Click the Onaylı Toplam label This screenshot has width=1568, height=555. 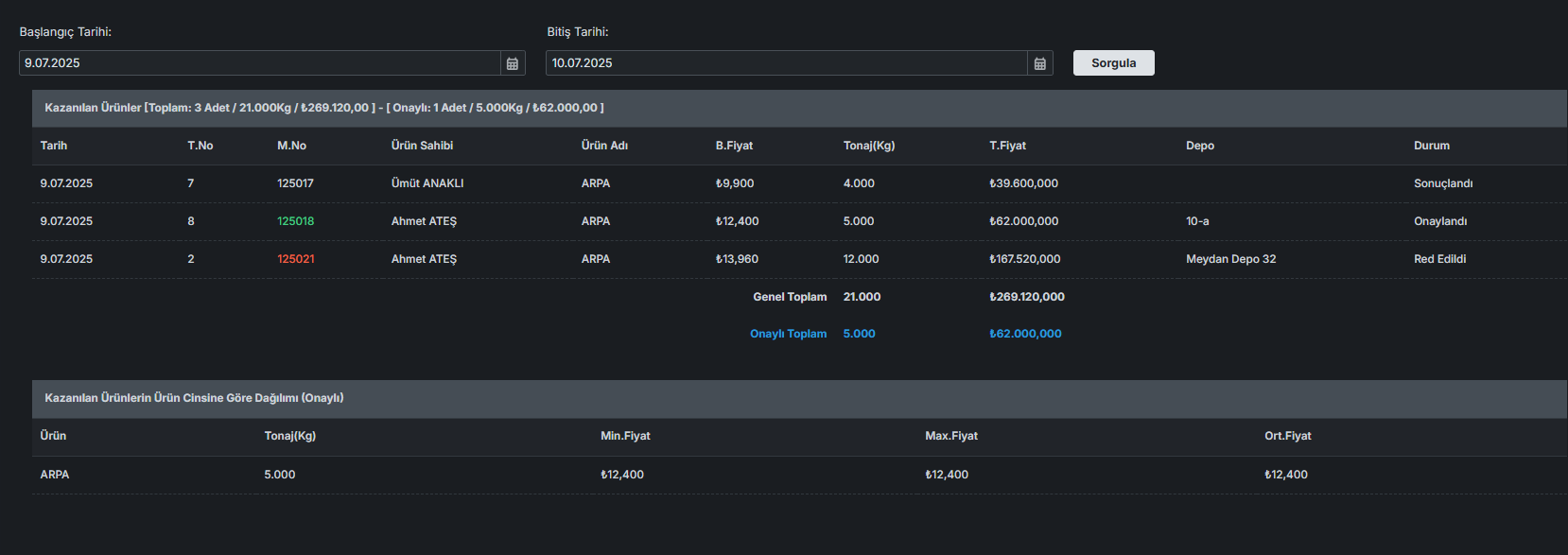[x=788, y=334]
